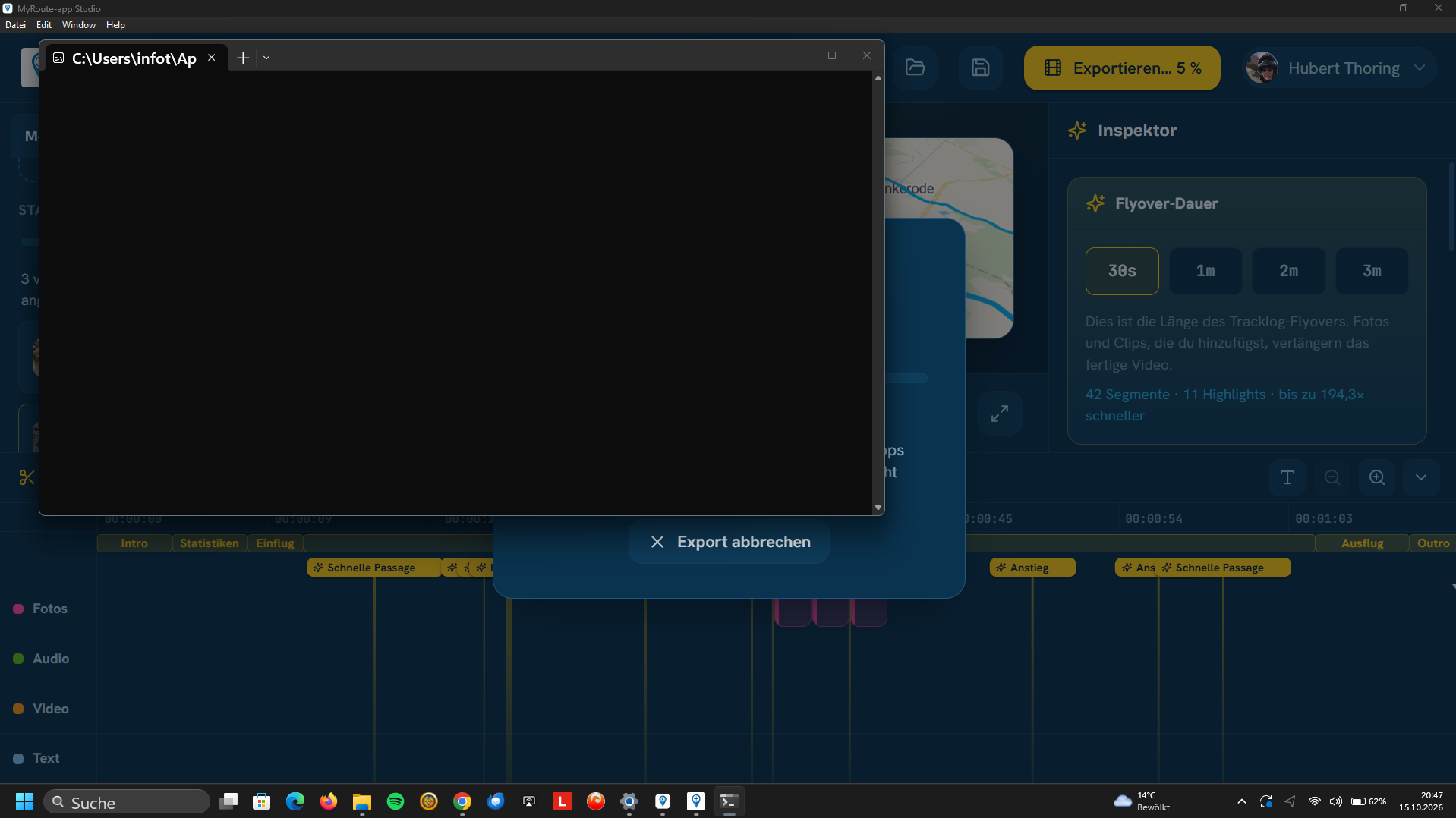Image resolution: width=1456 pixels, height=818 pixels.
Task: Select the Outro timeline section
Action: tap(1432, 543)
